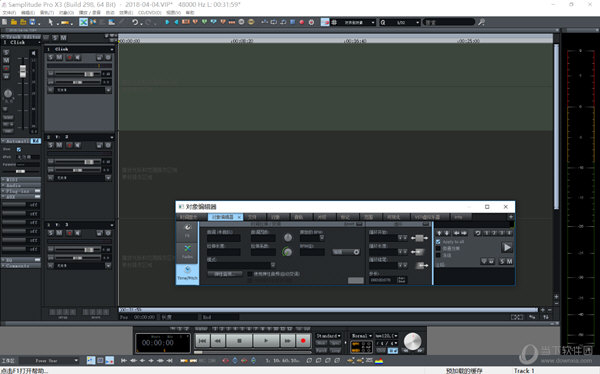Open the tempo bpm dropdown in transport
The height and width of the screenshot is (374, 600).
[386, 336]
